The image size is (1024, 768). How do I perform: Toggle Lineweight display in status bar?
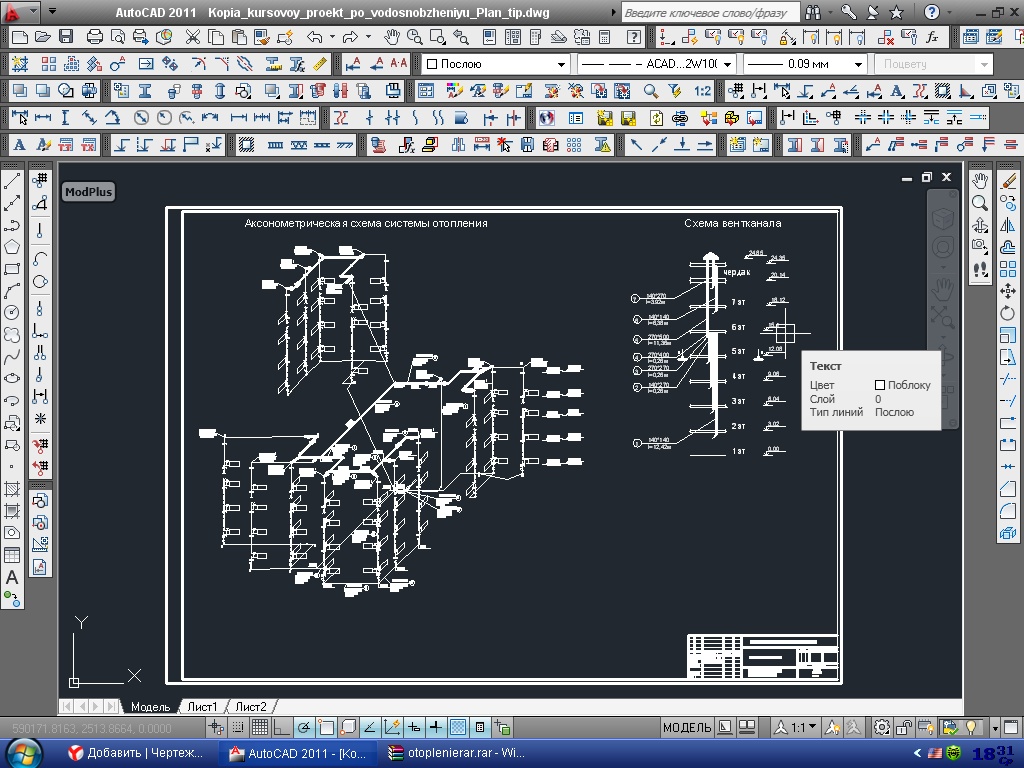[436, 727]
